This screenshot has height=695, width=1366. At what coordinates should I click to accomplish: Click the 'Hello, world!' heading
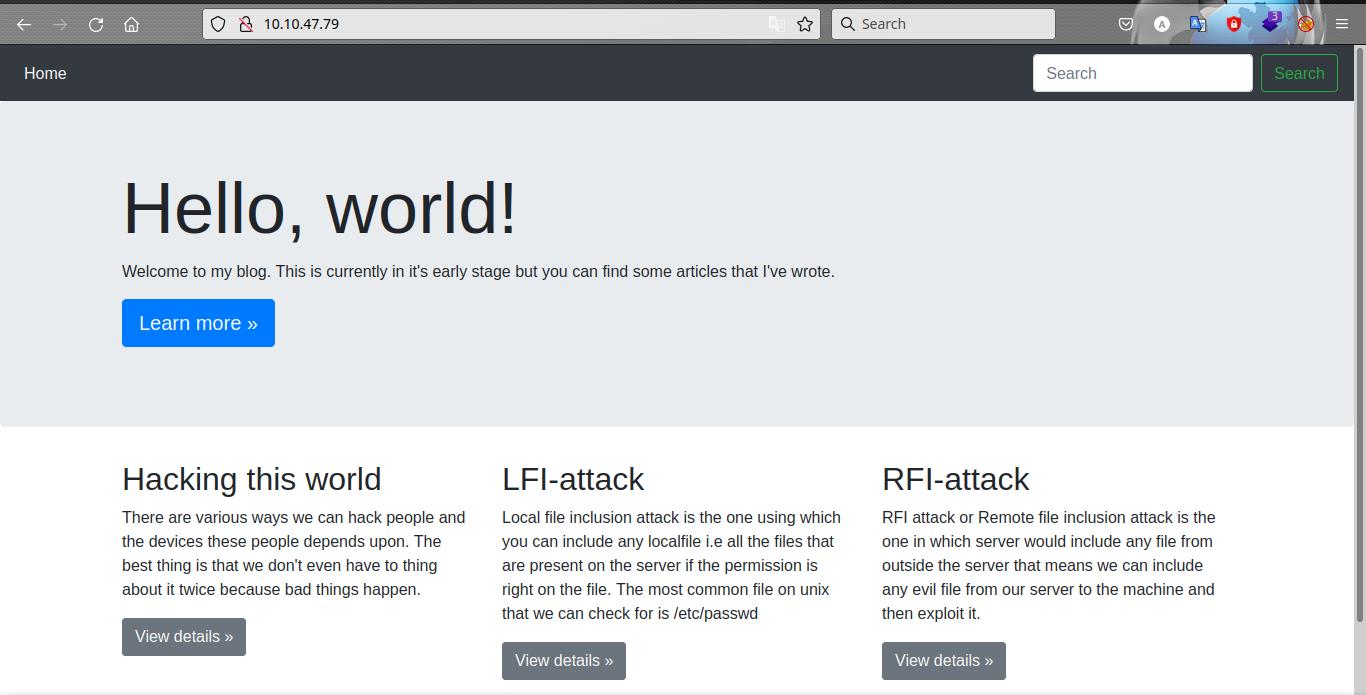[320, 208]
